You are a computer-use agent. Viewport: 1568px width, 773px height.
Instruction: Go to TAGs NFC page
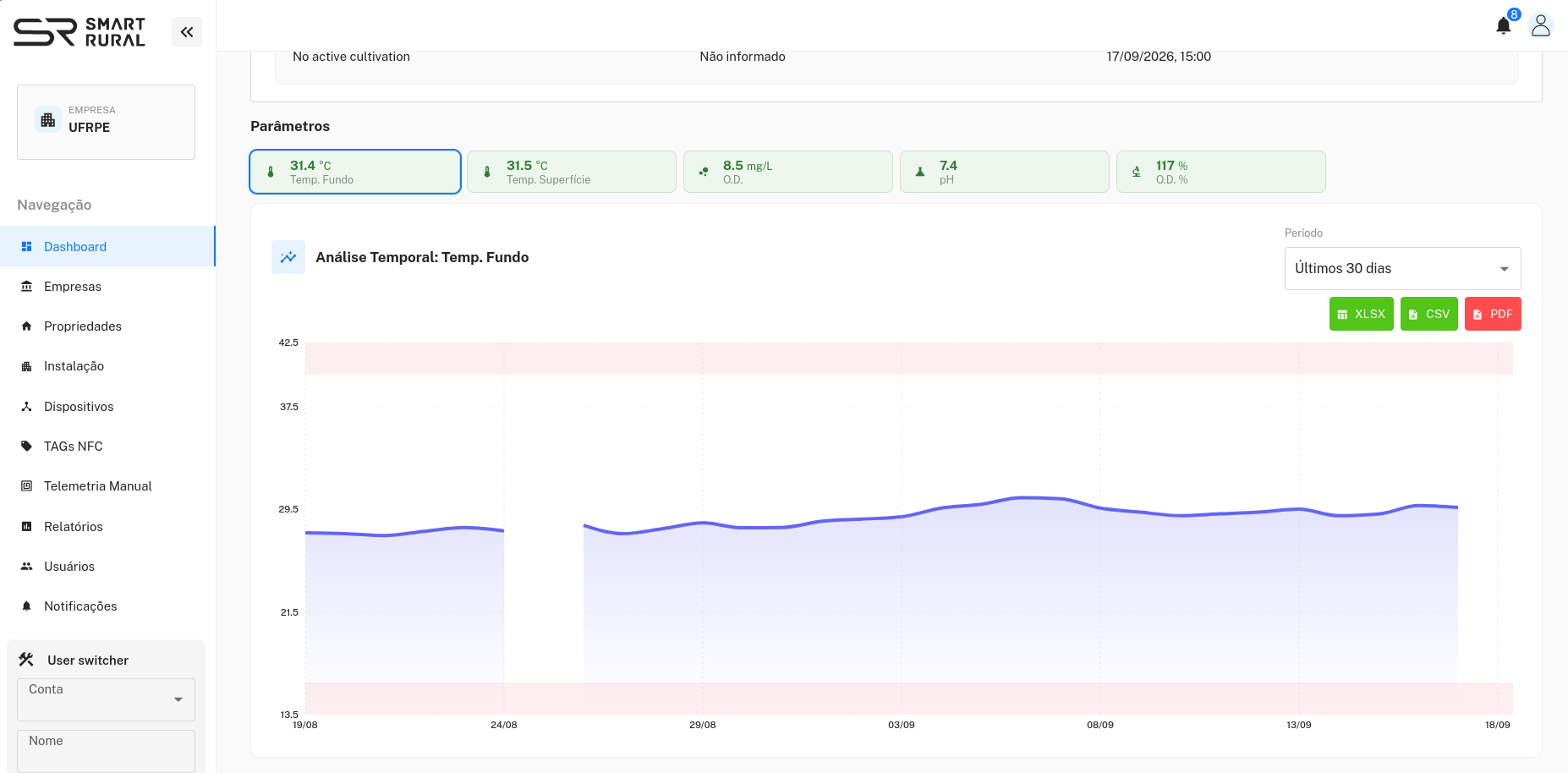107,447
